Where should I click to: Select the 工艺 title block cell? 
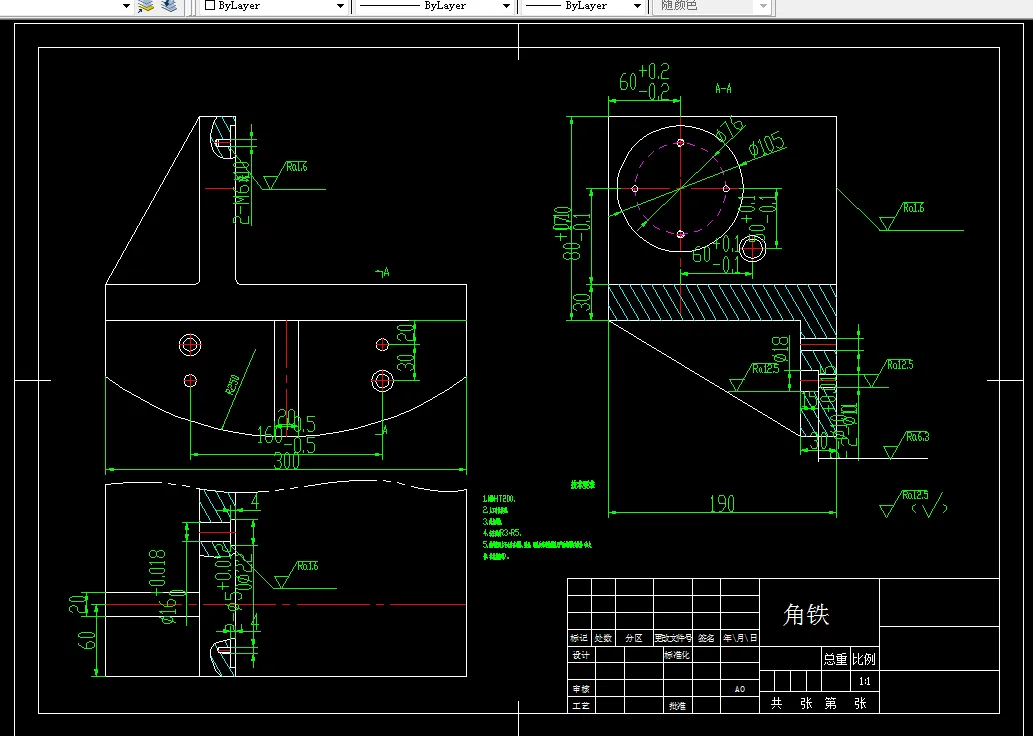580,706
